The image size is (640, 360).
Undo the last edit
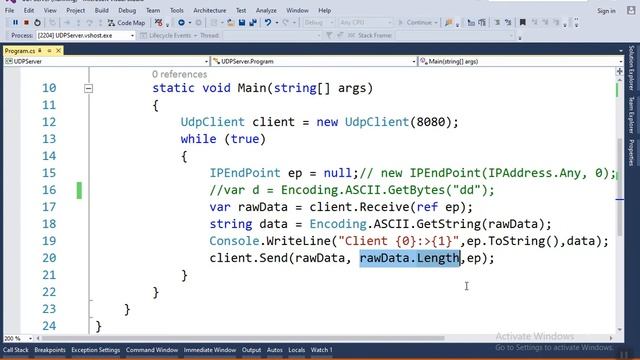pos(268,23)
